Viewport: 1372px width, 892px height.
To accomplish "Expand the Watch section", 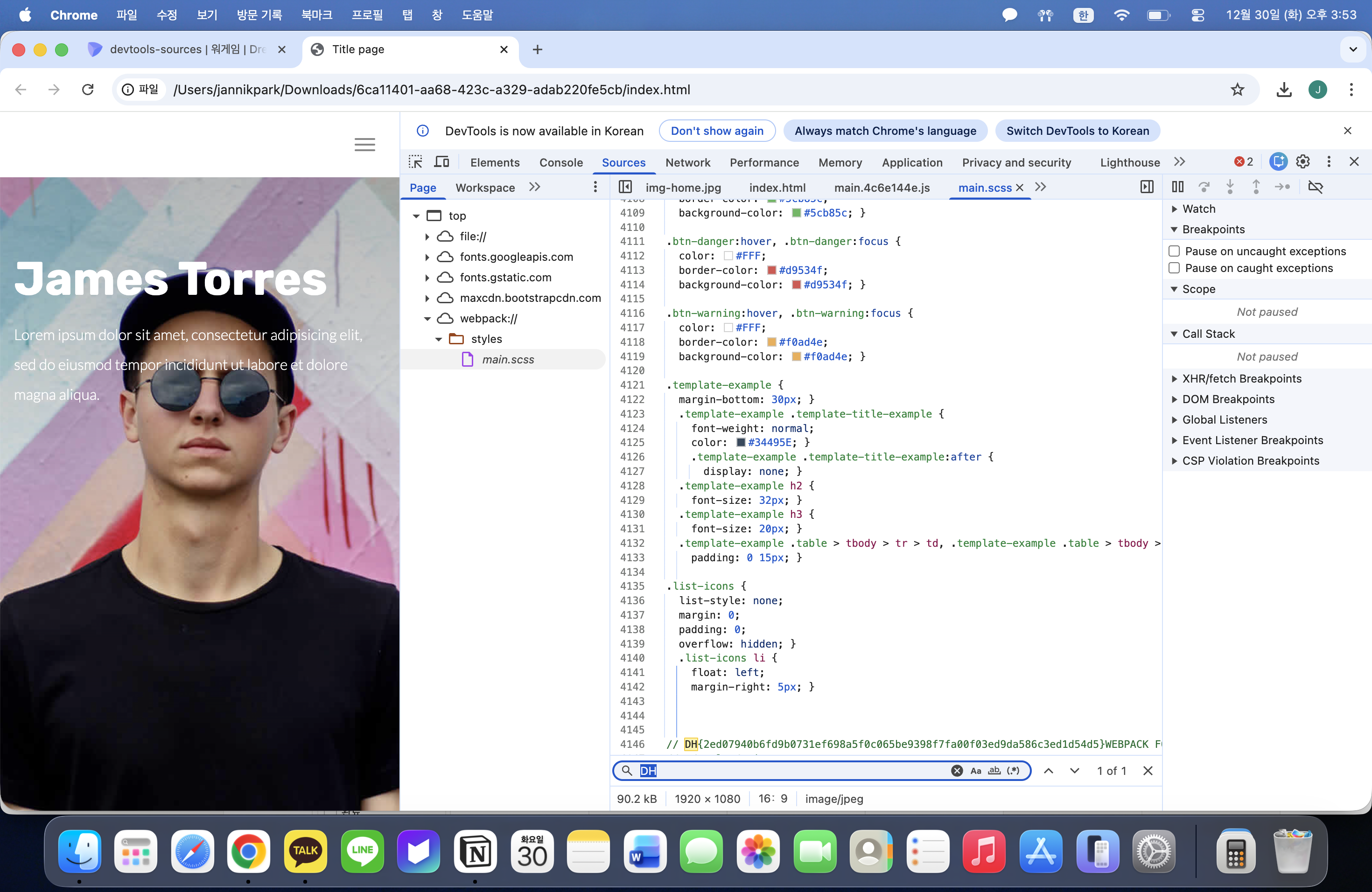I will tap(1198, 209).
